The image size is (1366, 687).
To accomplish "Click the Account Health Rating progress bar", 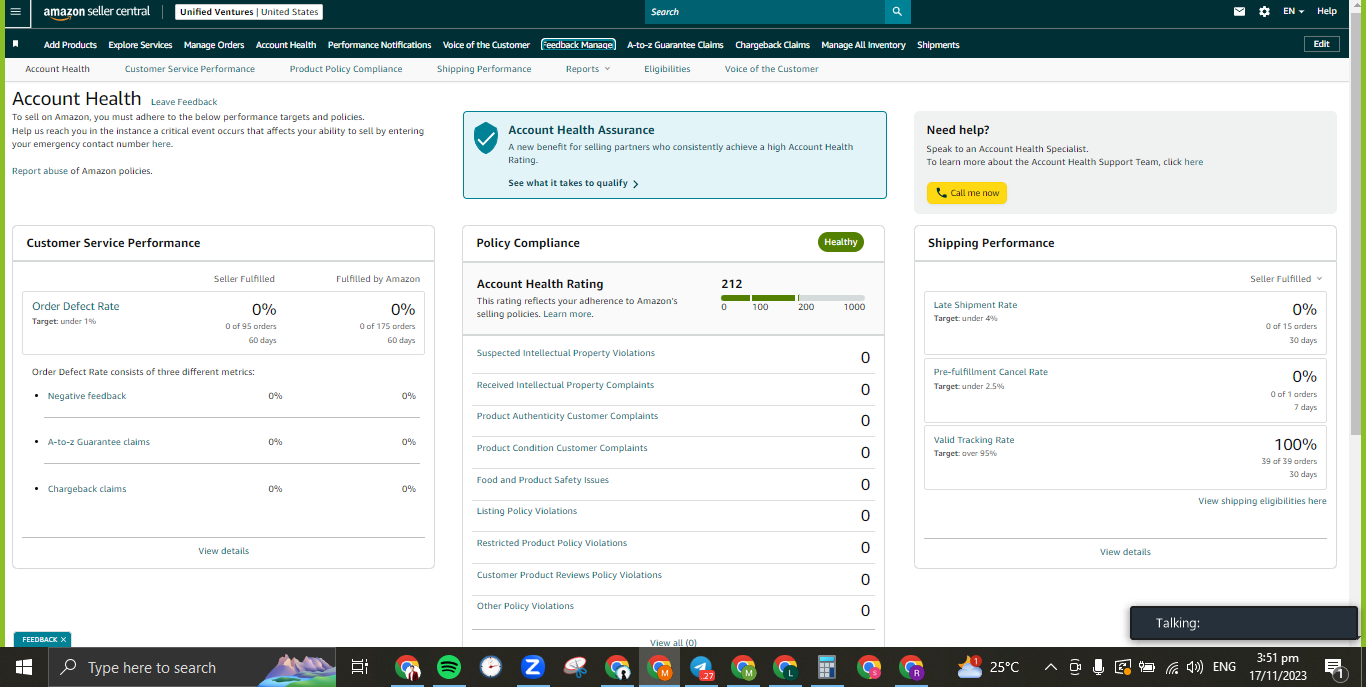I will tap(793, 298).
